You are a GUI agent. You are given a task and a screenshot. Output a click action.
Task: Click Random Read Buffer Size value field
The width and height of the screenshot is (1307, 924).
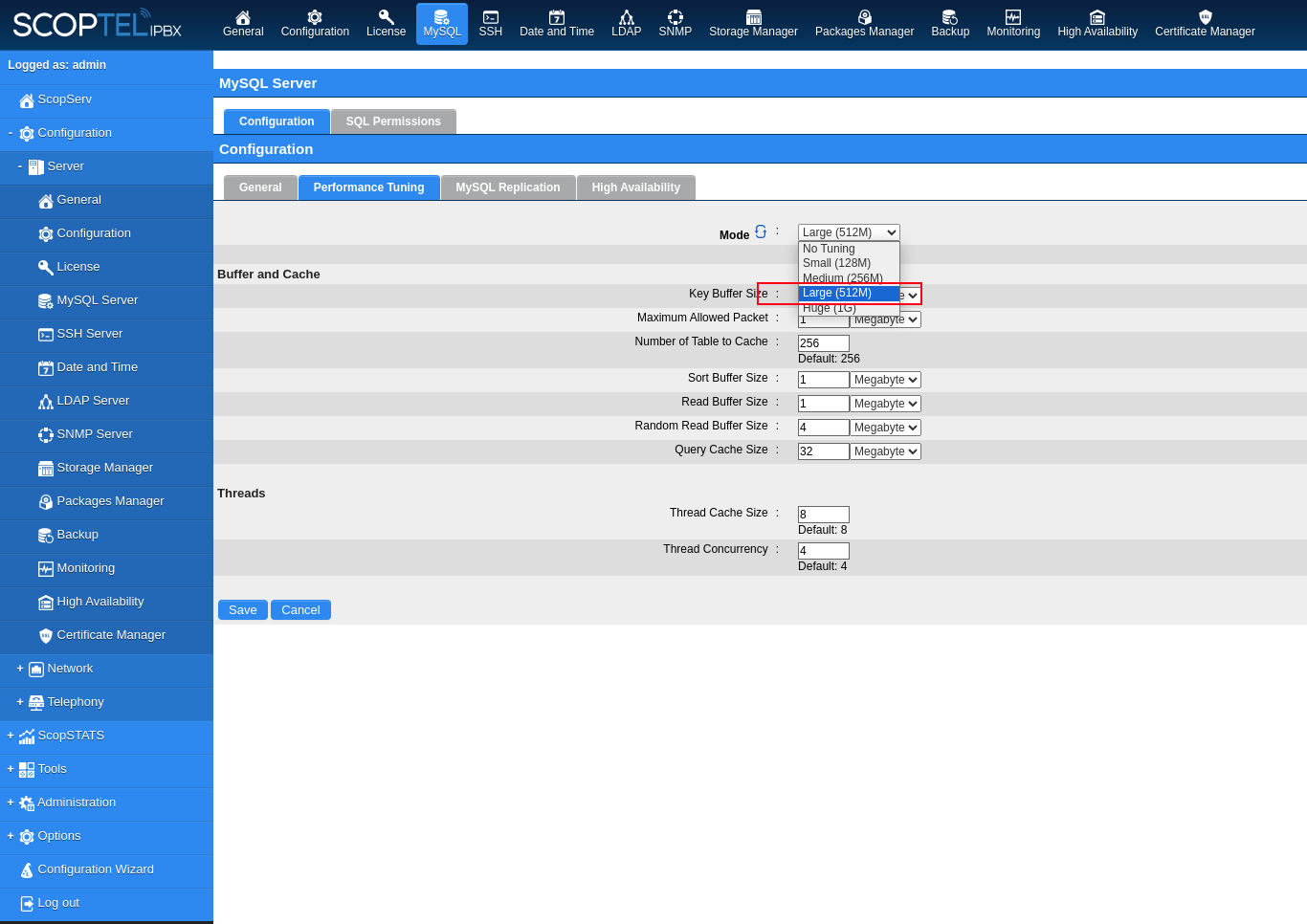(824, 428)
